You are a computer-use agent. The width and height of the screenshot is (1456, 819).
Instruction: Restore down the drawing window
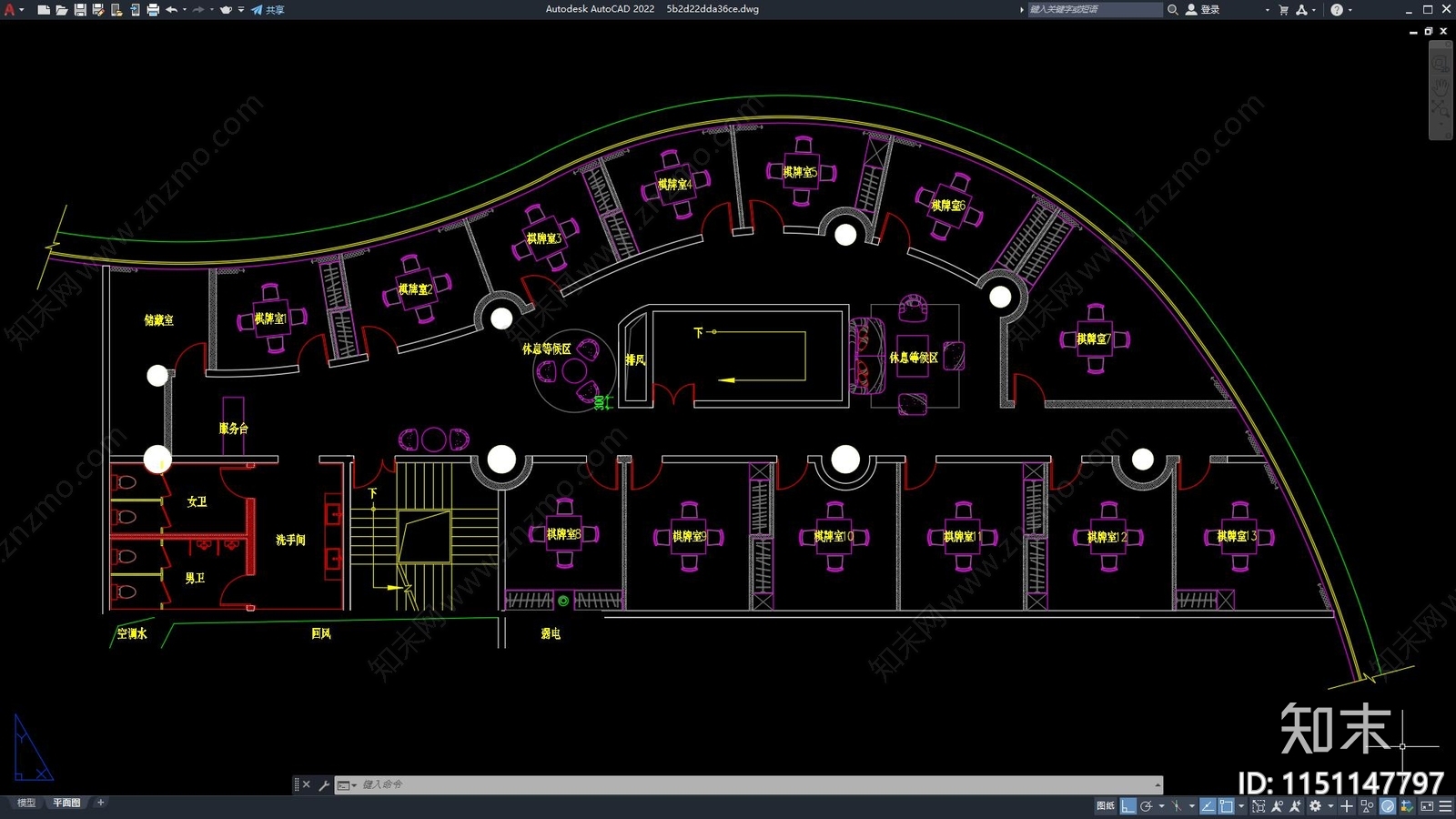pyautogui.click(x=1429, y=31)
